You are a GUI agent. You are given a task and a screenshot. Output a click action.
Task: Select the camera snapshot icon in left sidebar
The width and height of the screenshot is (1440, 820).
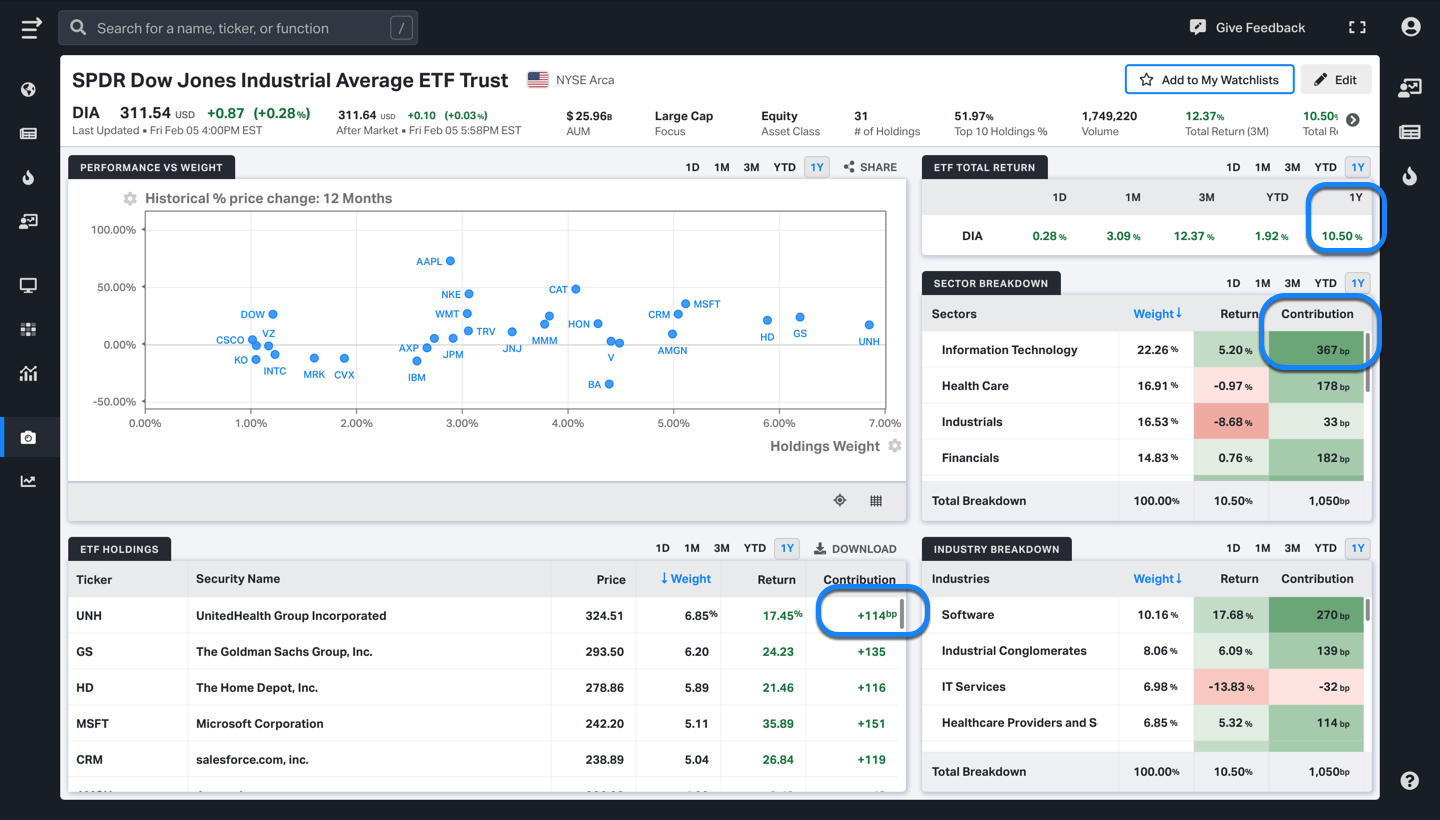click(x=28, y=438)
